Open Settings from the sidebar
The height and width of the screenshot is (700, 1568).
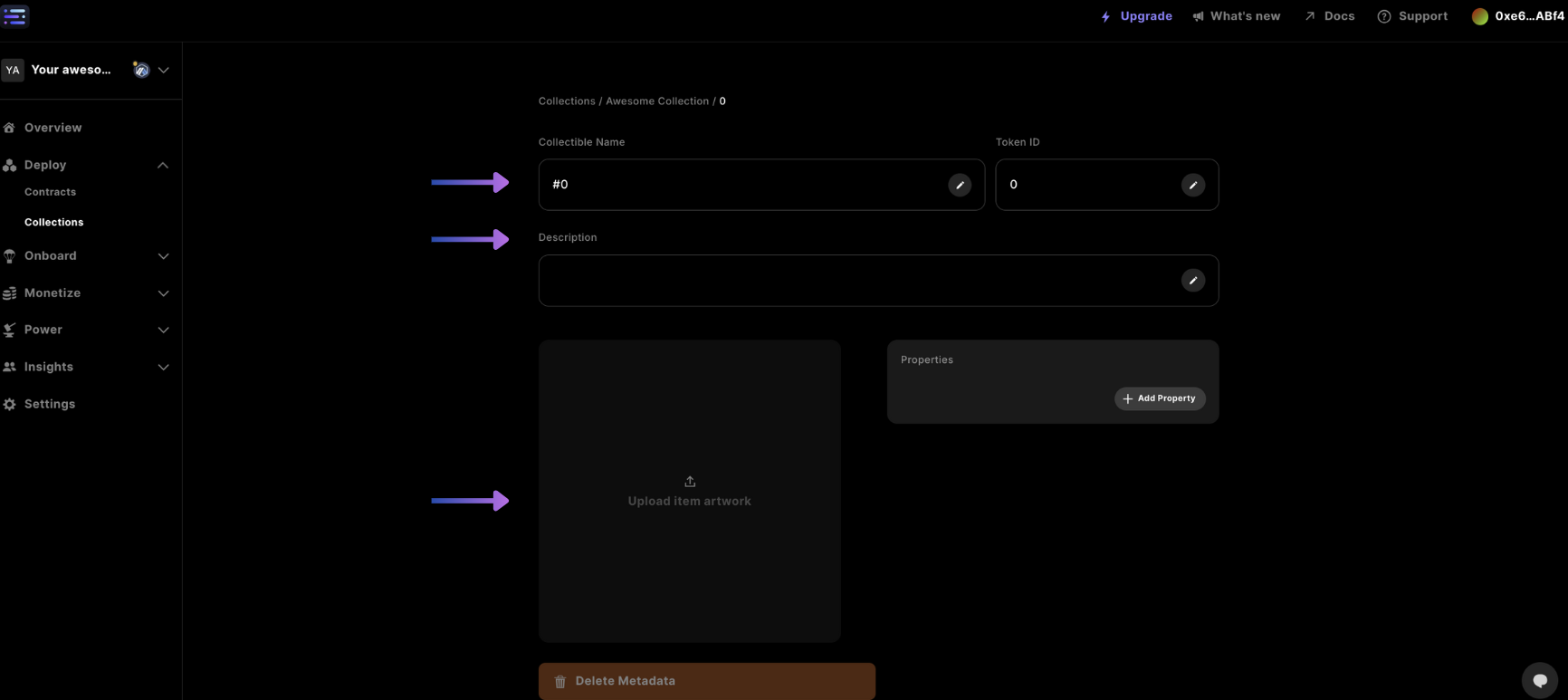click(49, 404)
